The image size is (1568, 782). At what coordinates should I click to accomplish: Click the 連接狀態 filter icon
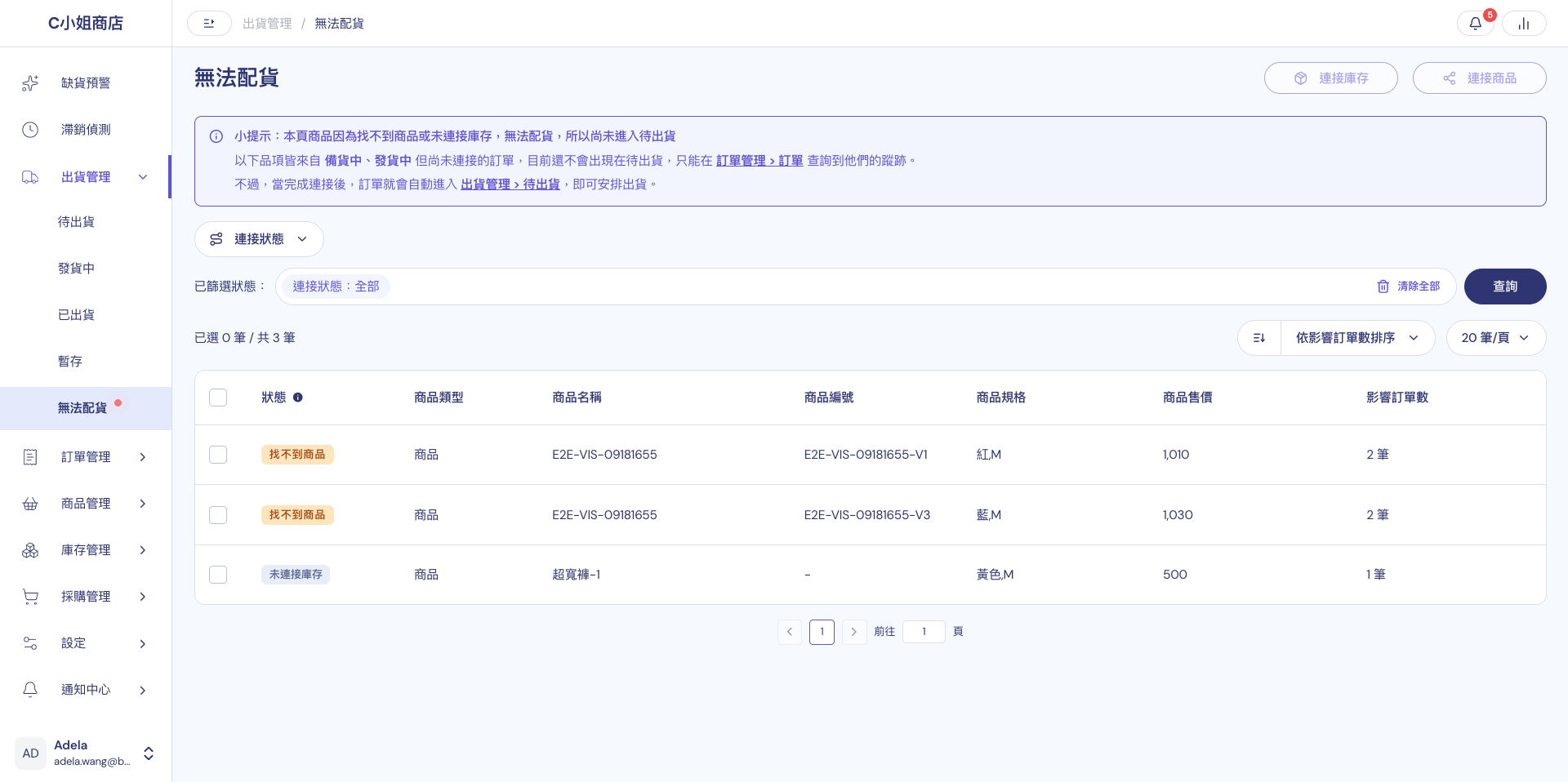pyautogui.click(x=216, y=239)
